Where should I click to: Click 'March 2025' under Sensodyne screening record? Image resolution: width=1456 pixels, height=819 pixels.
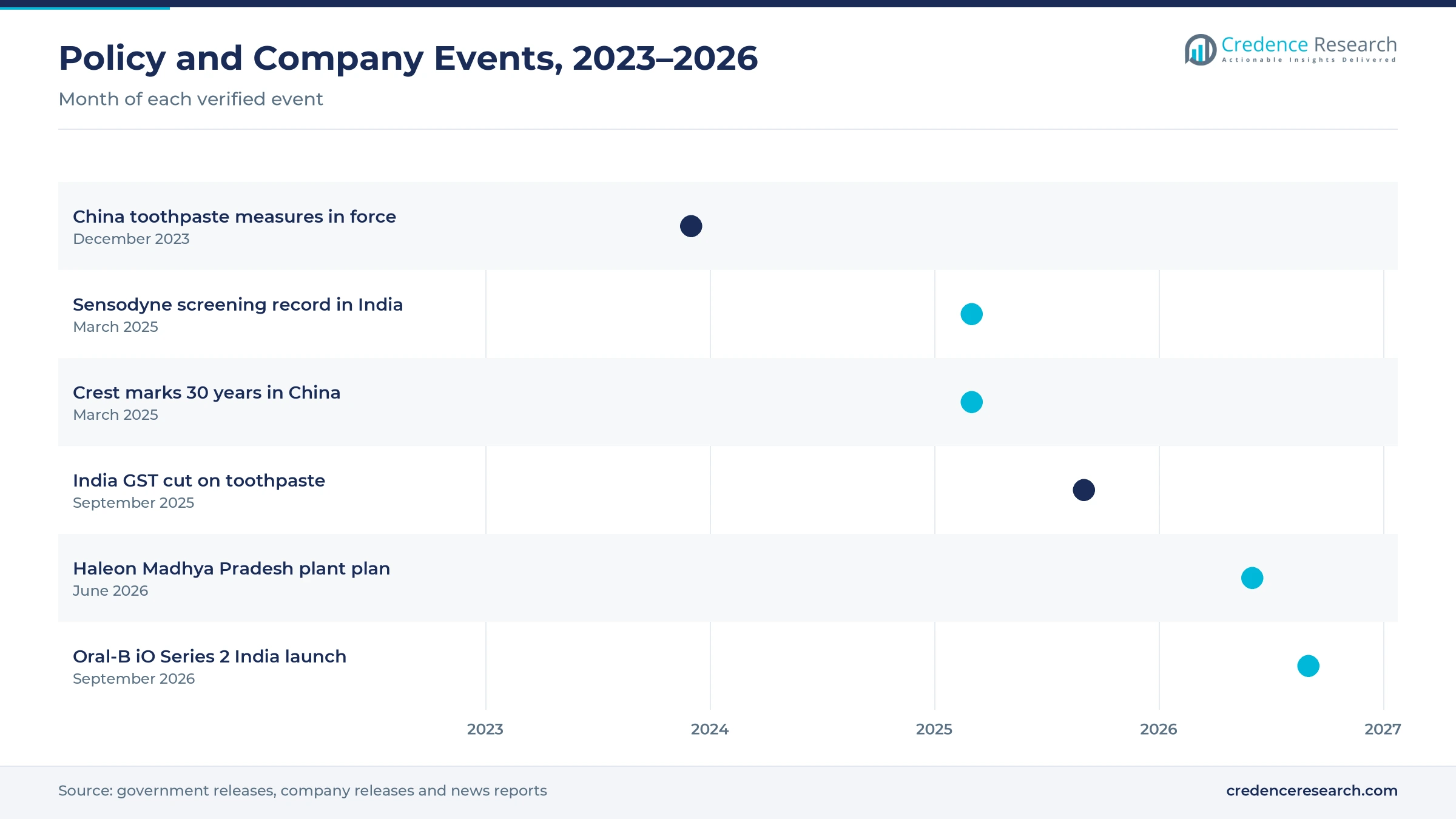[115, 327]
